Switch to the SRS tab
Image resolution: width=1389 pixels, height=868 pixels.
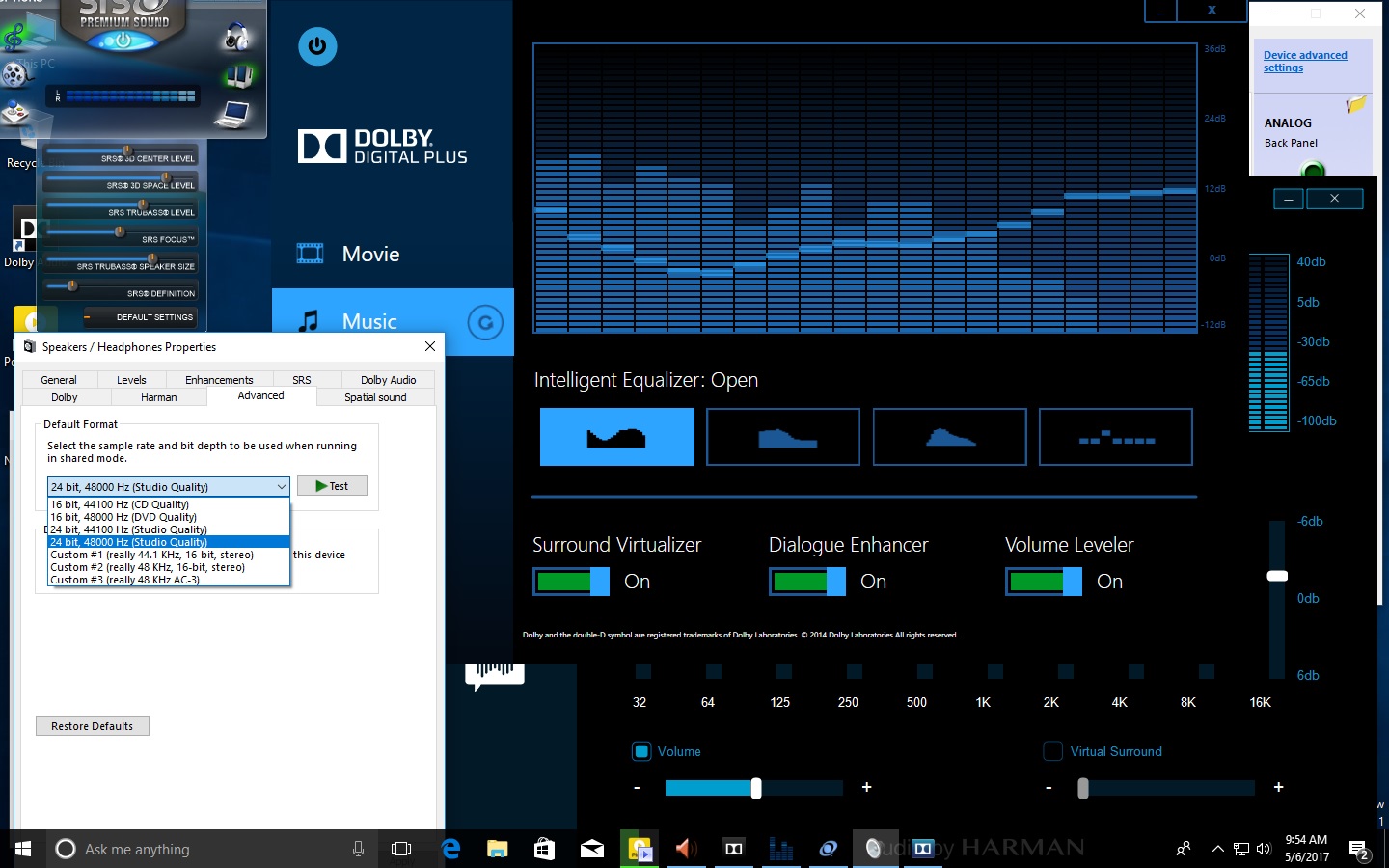(x=302, y=380)
